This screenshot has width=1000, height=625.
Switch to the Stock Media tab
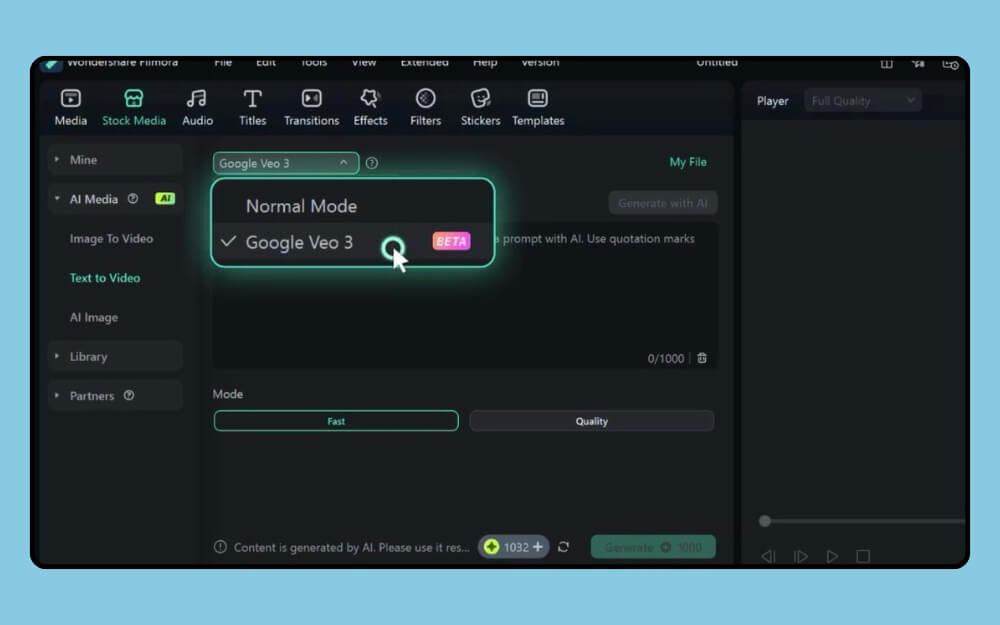133,105
